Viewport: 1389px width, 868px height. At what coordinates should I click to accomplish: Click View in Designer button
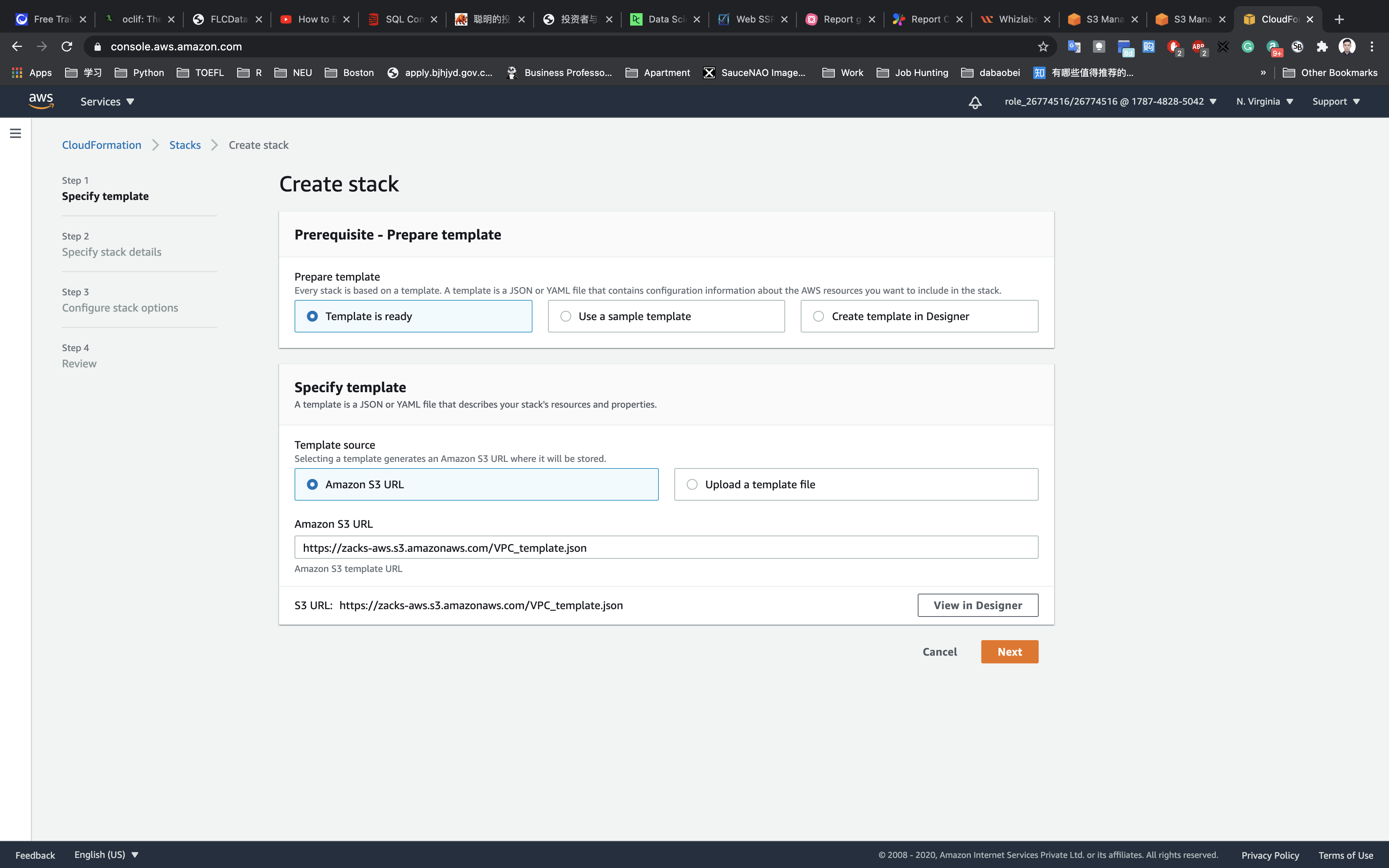click(x=977, y=605)
